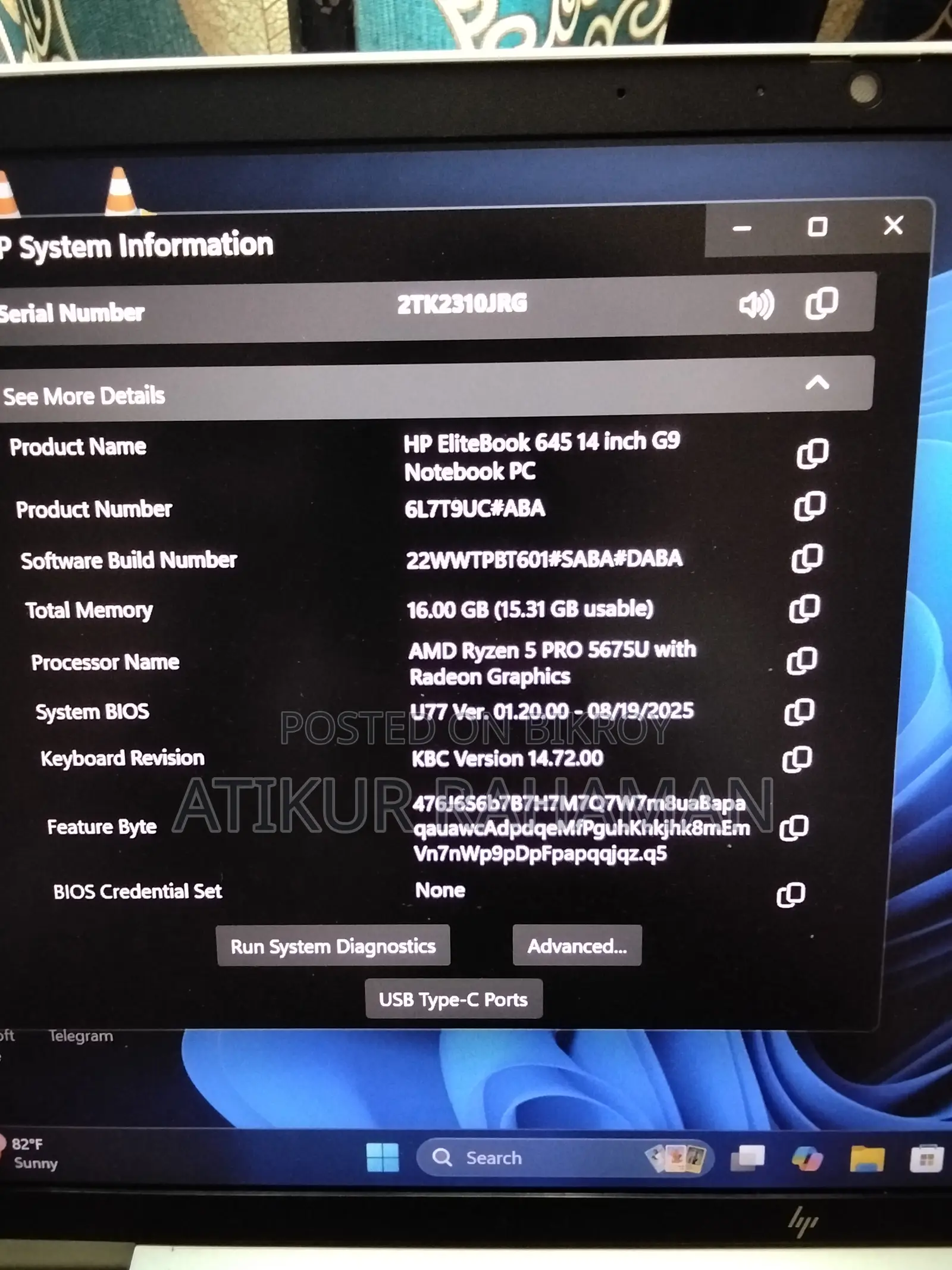
Task: Copy the Software Build Number value
Action: 807,558
